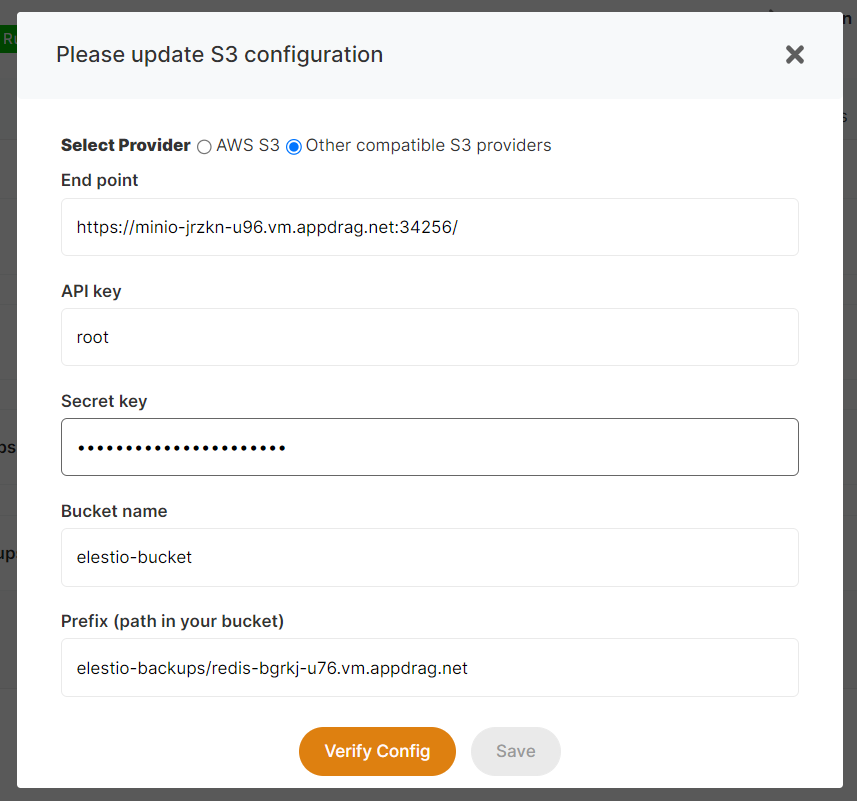Viewport: 857px width, 801px height.
Task: Click the 'Select Provider' label
Action: (125, 145)
